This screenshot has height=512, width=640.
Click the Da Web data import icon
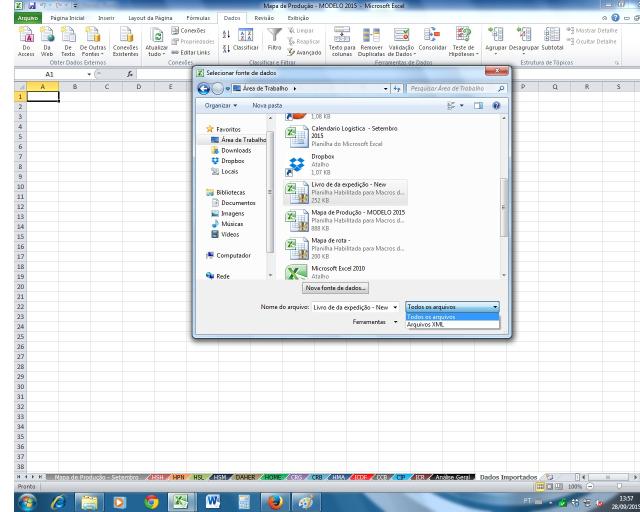pyautogui.click(x=47, y=41)
